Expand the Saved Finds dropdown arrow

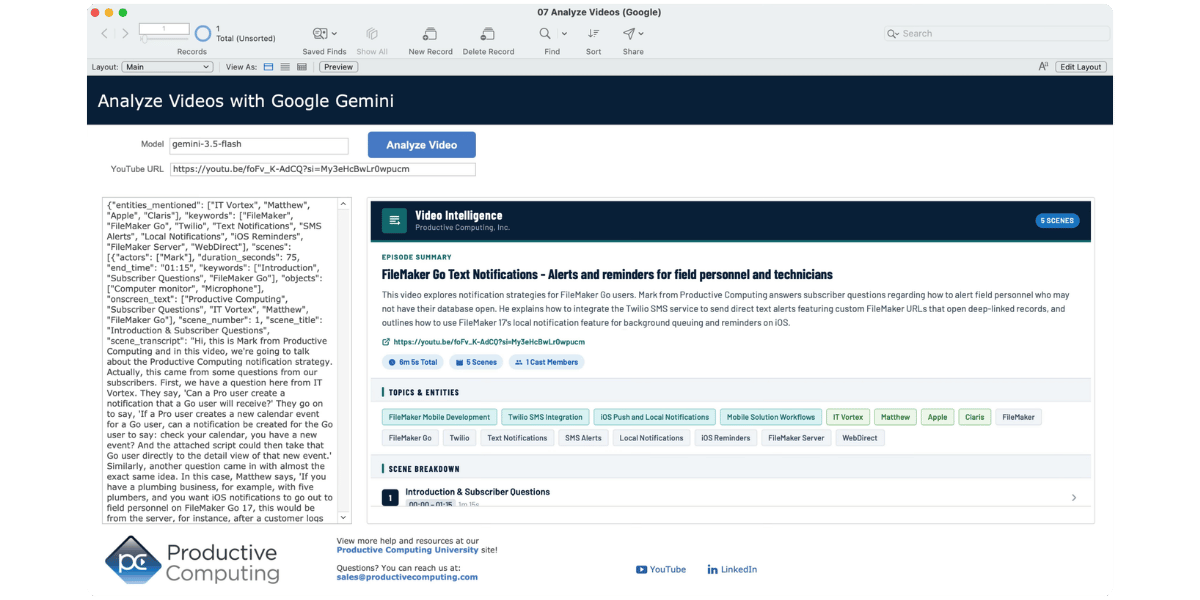pyautogui.click(x=334, y=34)
